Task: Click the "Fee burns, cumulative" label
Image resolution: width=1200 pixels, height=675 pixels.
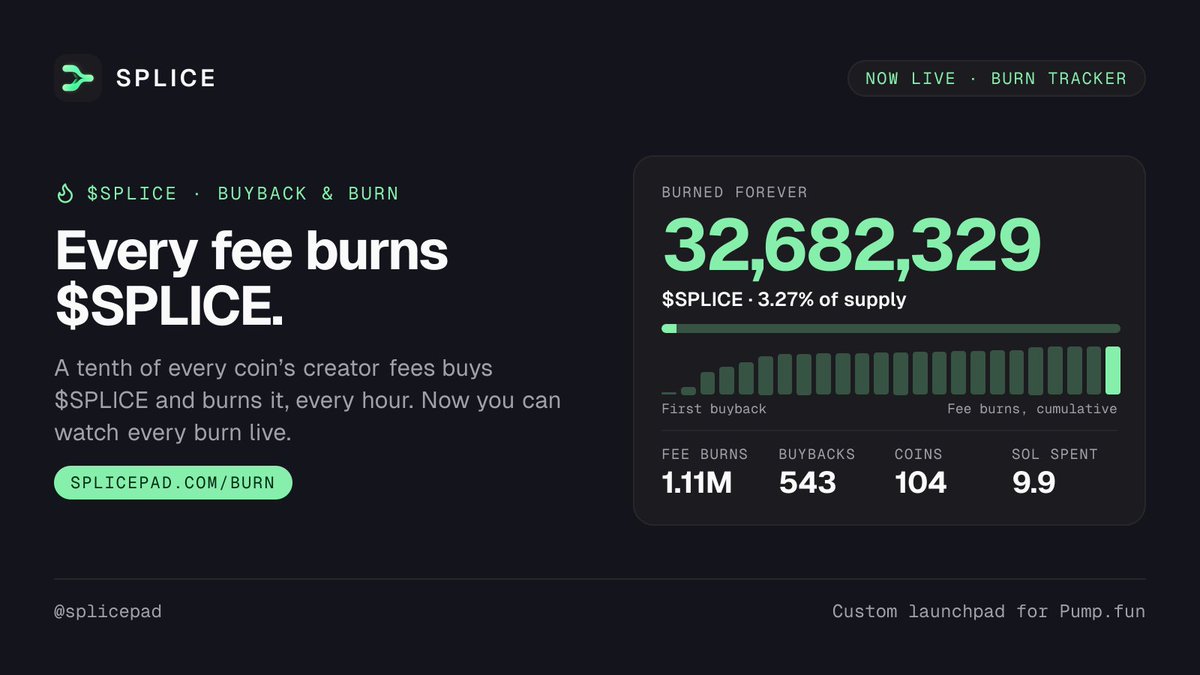Action: (1032, 409)
